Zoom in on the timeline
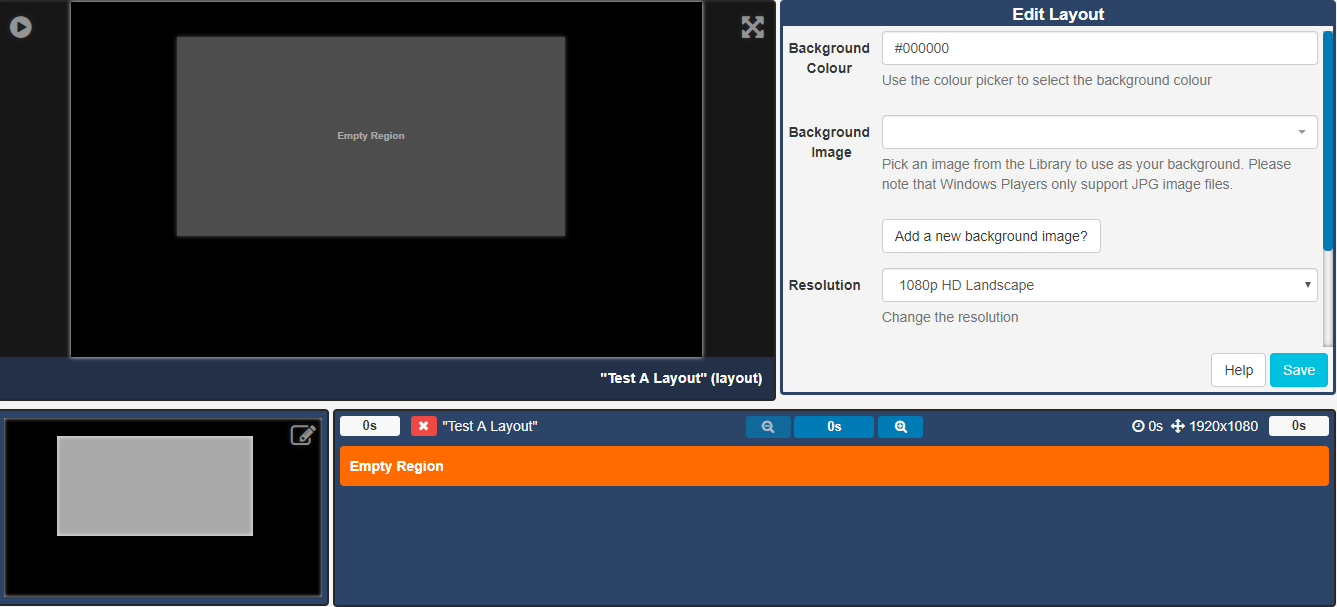Image resolution: width=1337 pixels, height=607 pixels. pyautogui.click(x=899, y=425)
